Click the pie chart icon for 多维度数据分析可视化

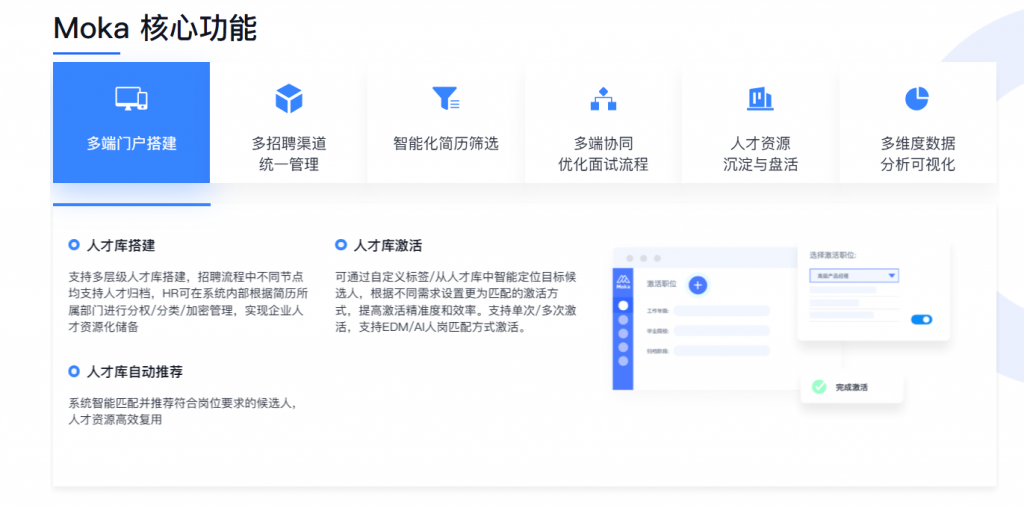pos(917,98)
